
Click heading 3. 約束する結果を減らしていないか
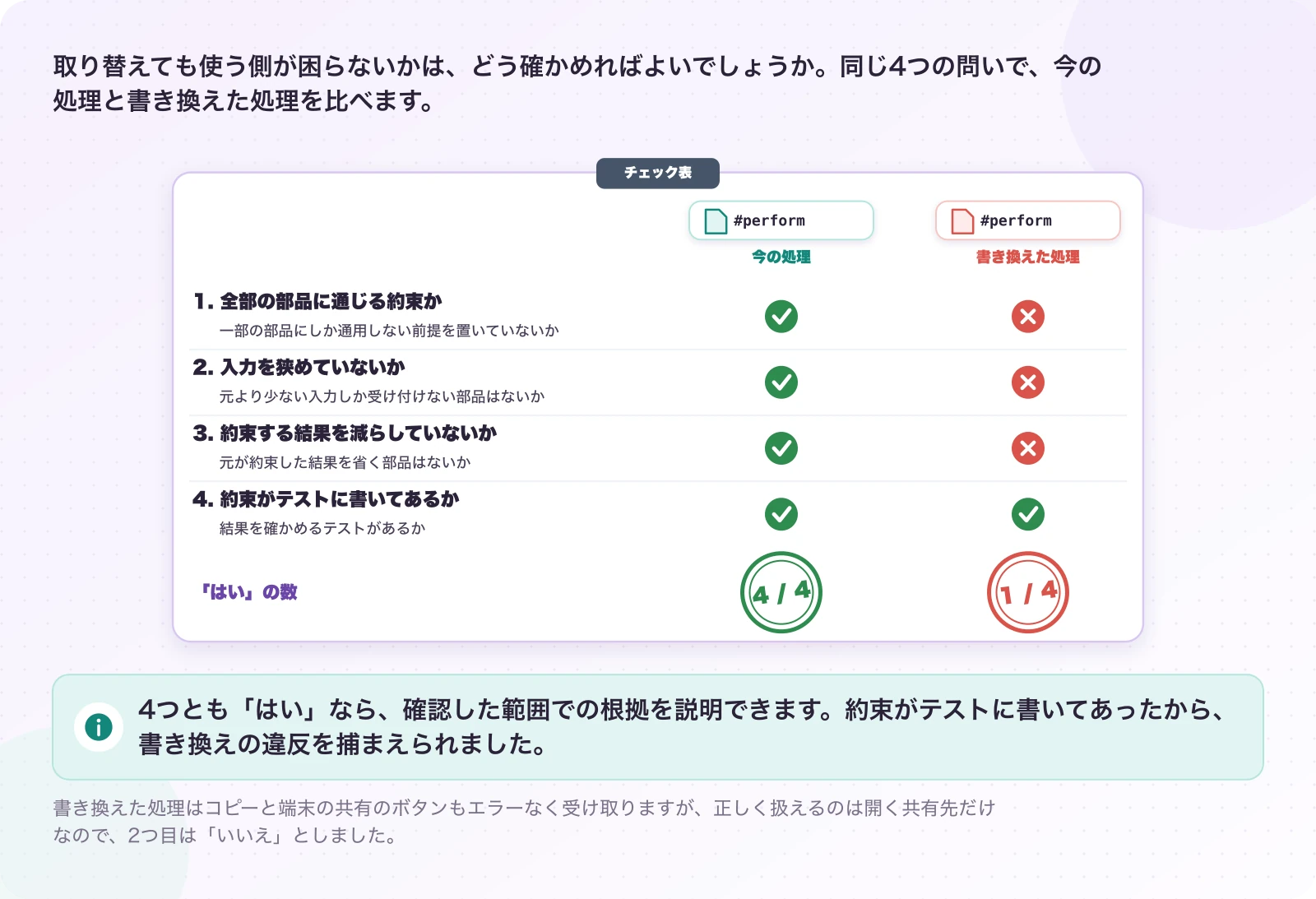345,433
